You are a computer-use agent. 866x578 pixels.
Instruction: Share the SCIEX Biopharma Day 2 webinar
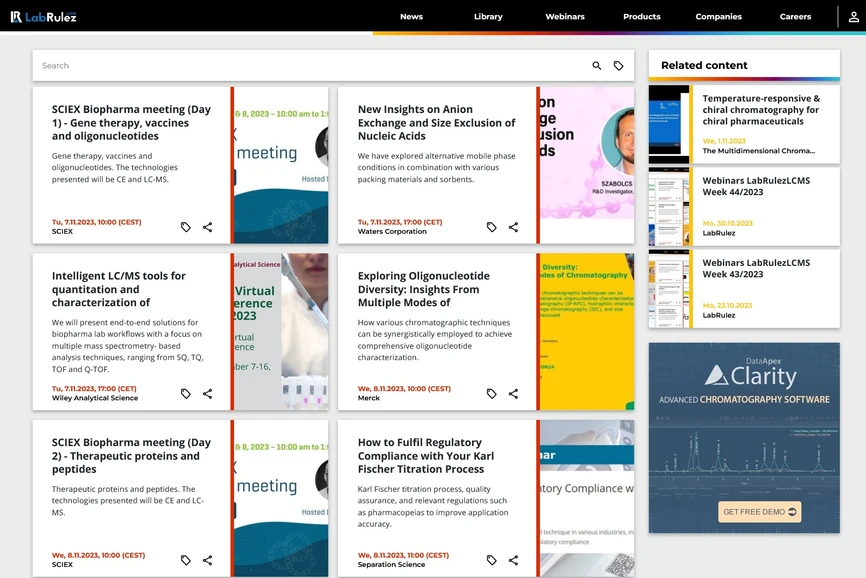tap(207, 560)
